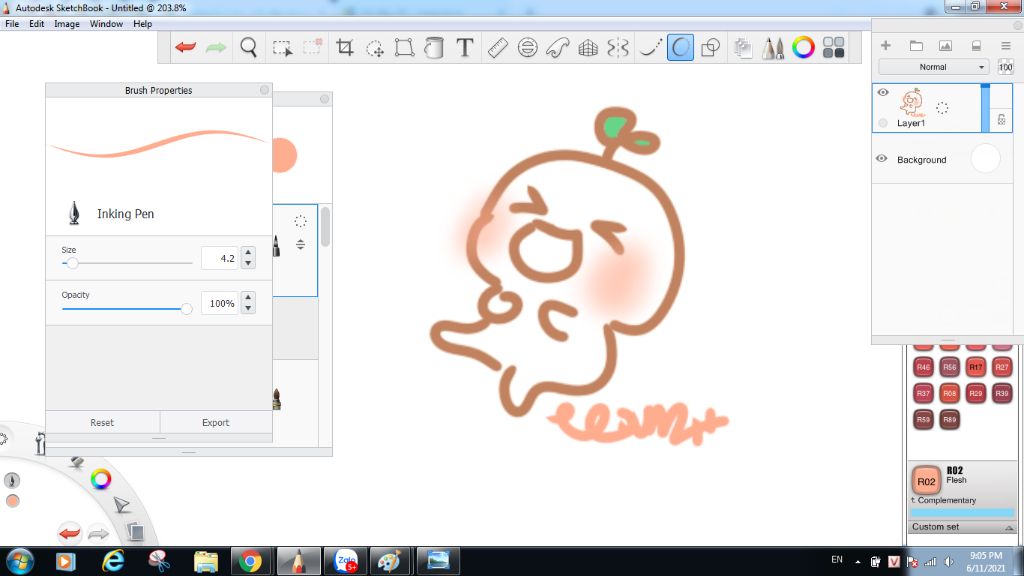This screenshot has height=576, width=1024.
Task: Add an image layer
Action: coord(945,45)
